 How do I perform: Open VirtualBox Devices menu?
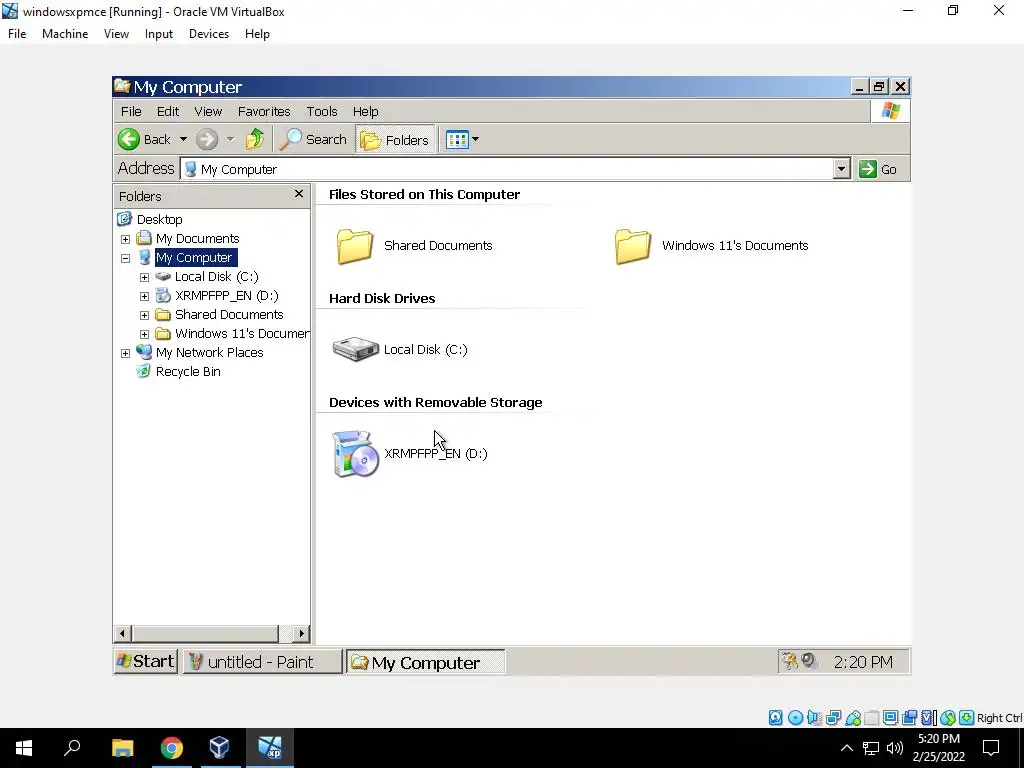(x=209, y=34)
